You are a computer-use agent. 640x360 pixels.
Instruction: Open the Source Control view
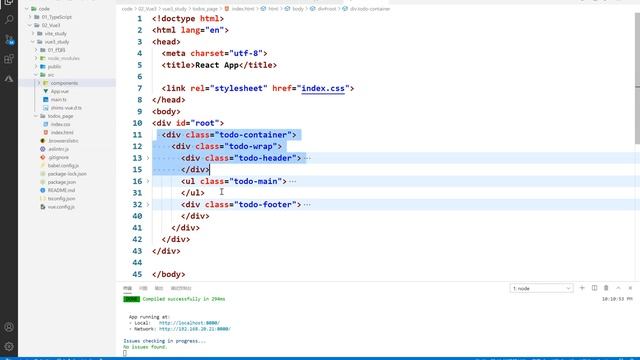tap(9, 39)
